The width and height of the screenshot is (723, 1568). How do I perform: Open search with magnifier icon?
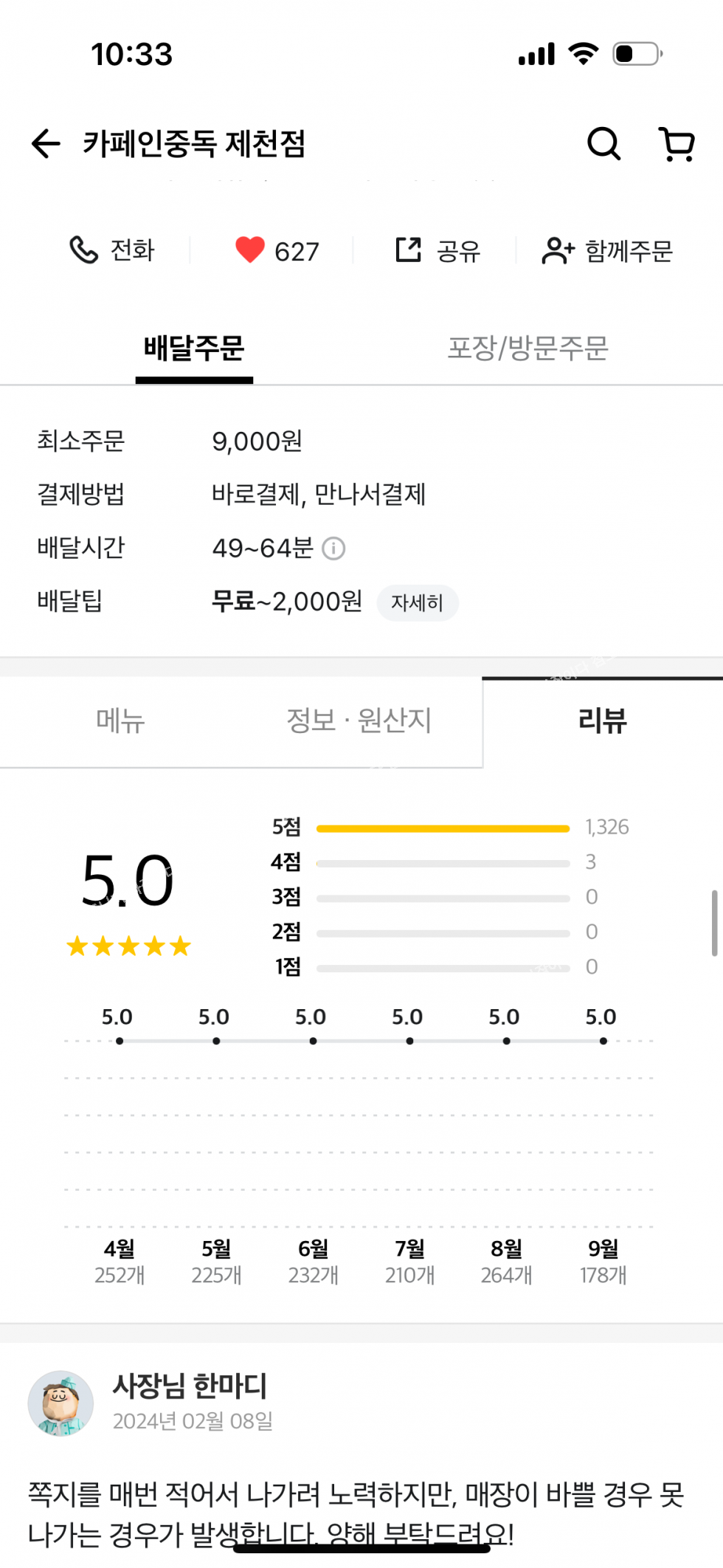click(603, 143)
